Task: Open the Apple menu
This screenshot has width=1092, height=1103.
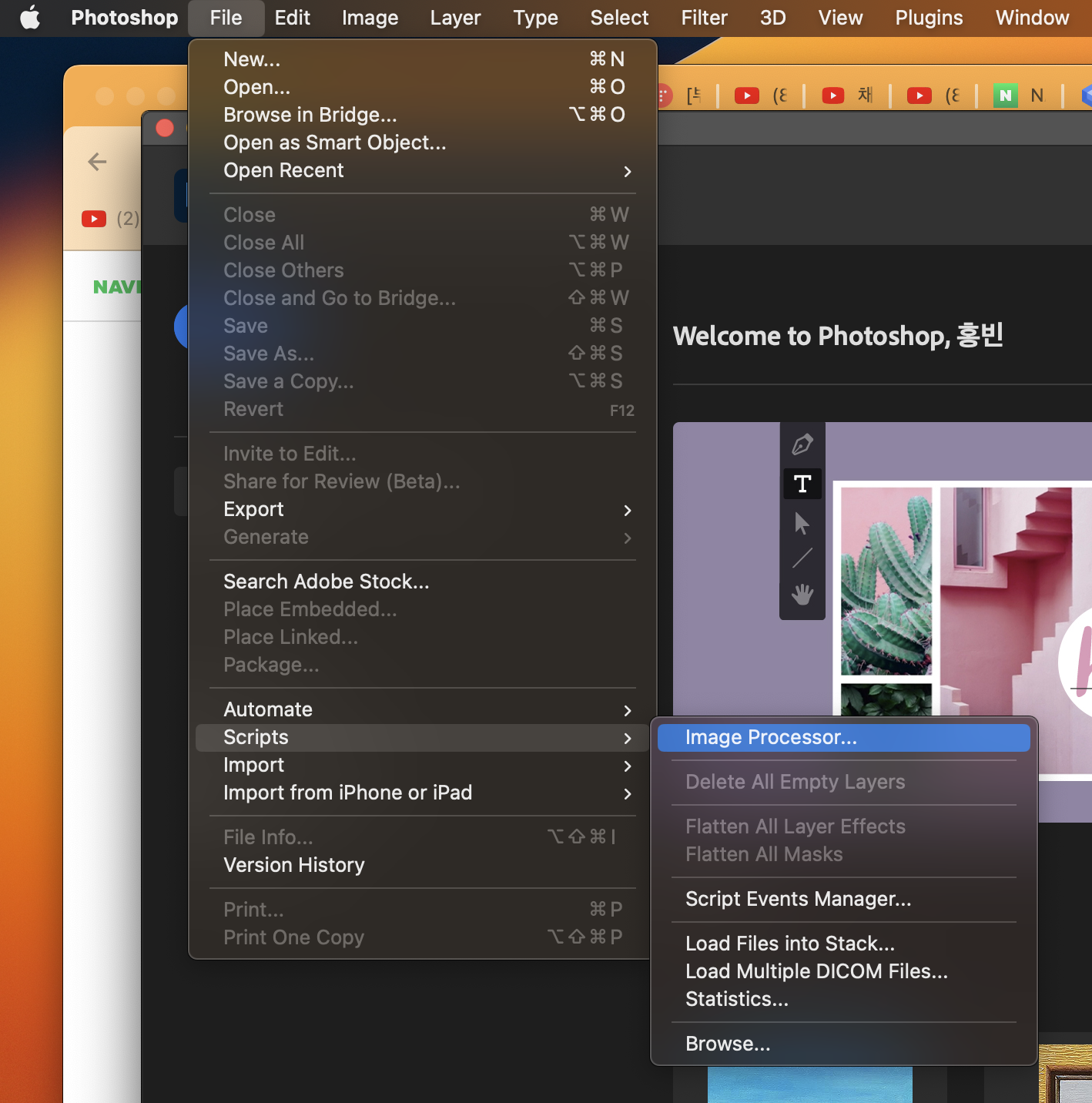Action: coord(30,17)
